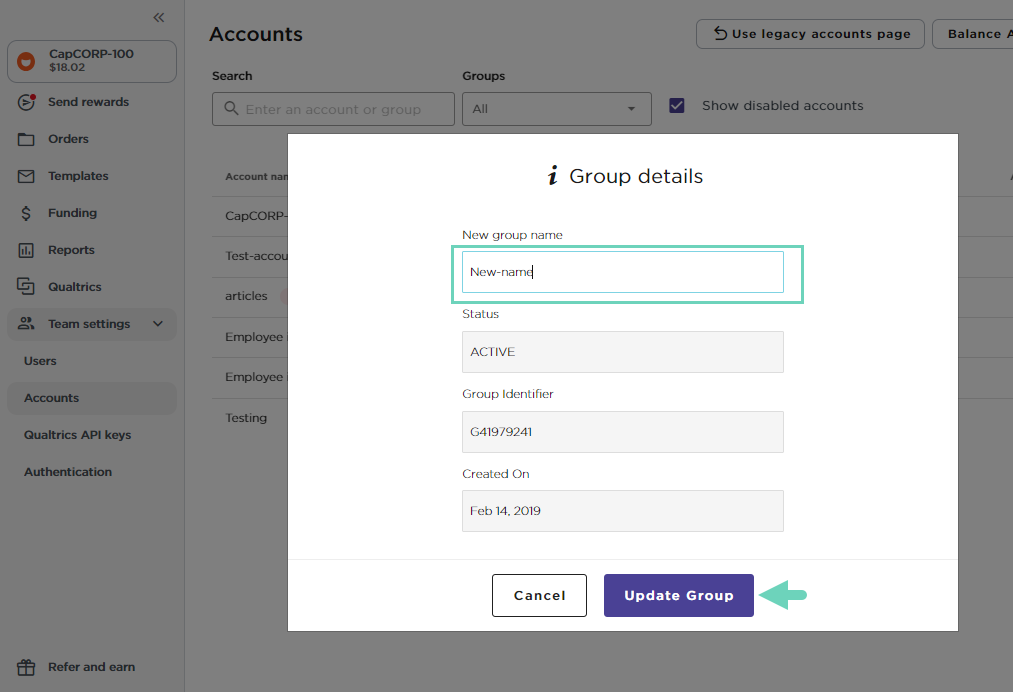
Task: Click the Templates envelope icon
Action: (x=27, y=176)
